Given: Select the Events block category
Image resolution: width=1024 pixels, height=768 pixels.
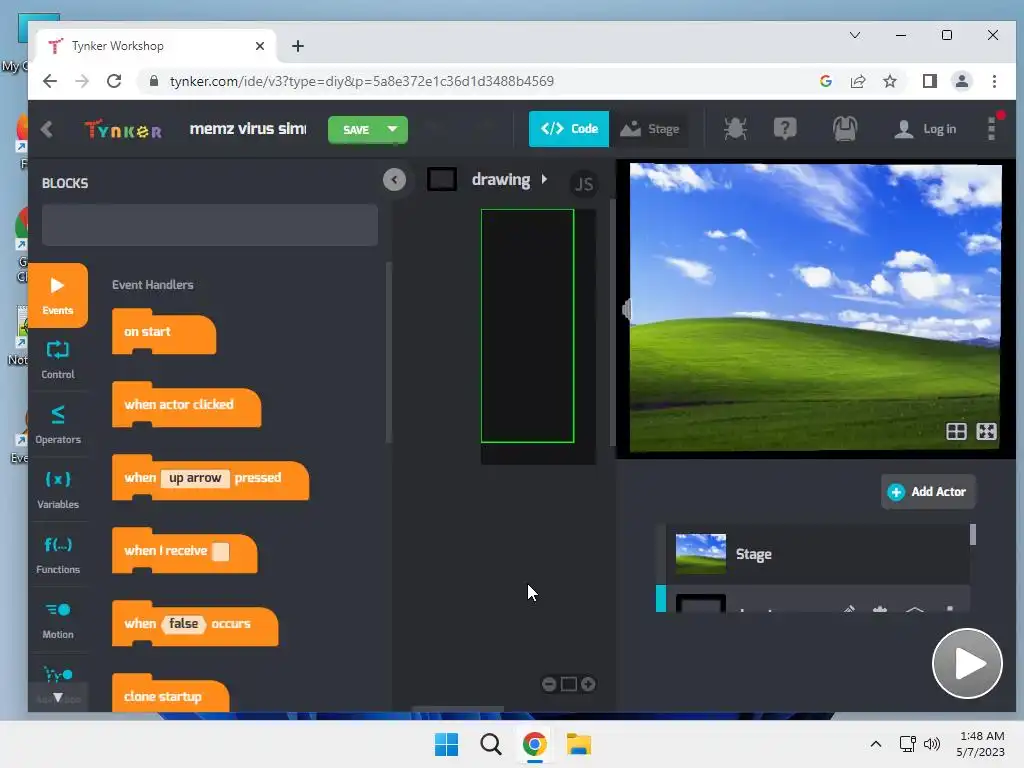Looking at the screenshot, I should 57,295.
